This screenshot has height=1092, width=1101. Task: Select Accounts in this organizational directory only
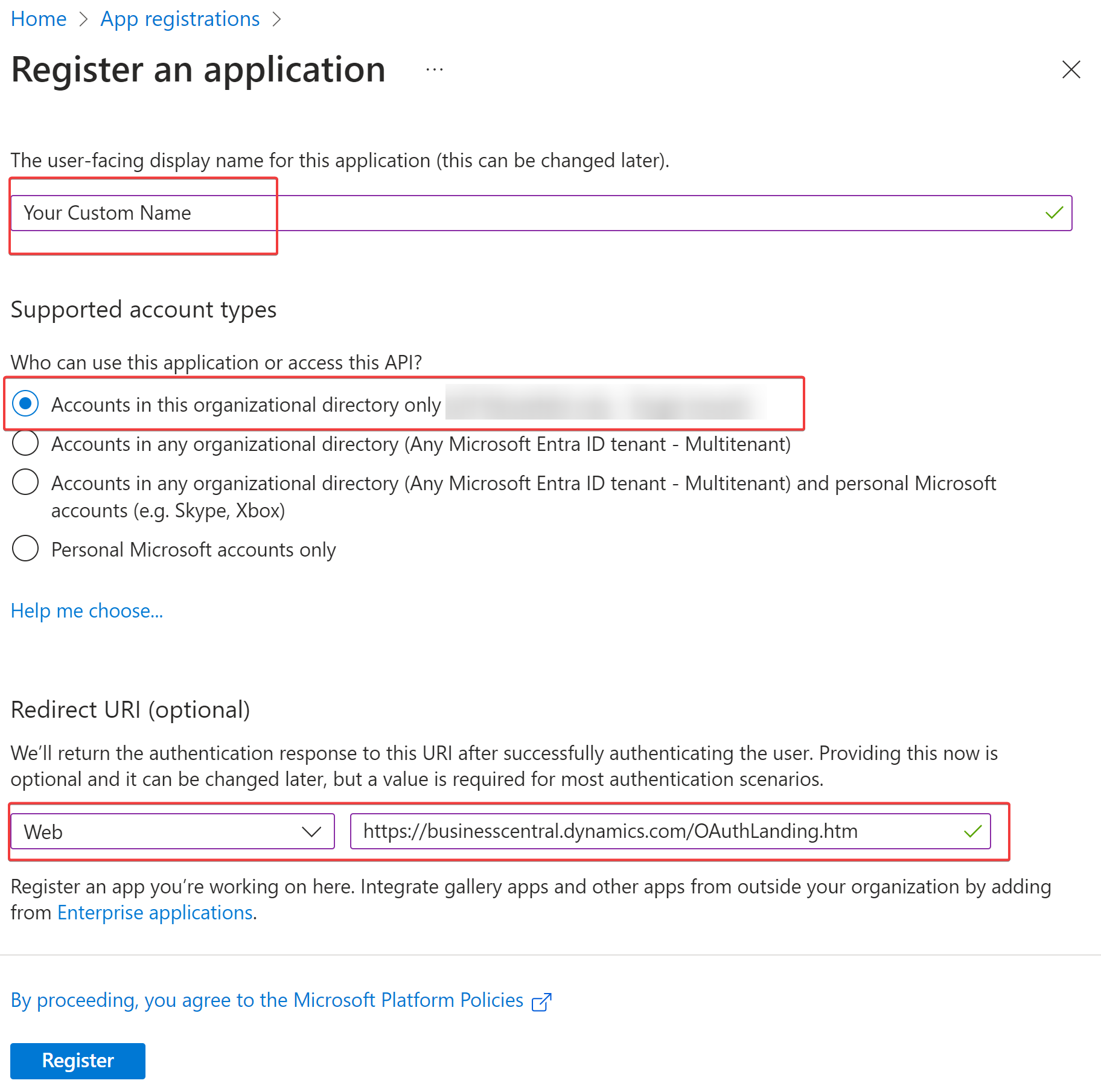(x=25, y=404)
